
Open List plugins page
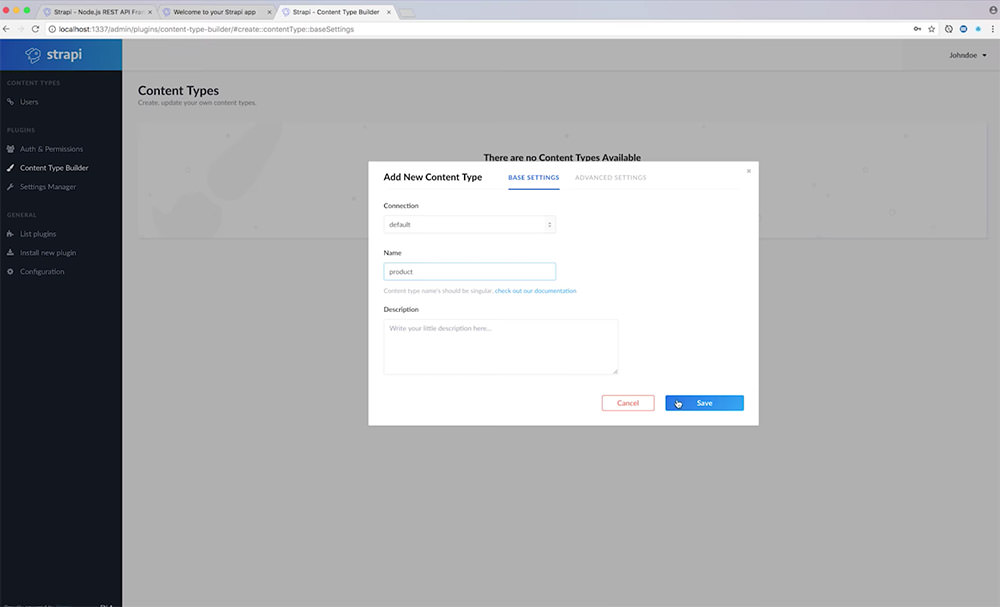[38, 234]
